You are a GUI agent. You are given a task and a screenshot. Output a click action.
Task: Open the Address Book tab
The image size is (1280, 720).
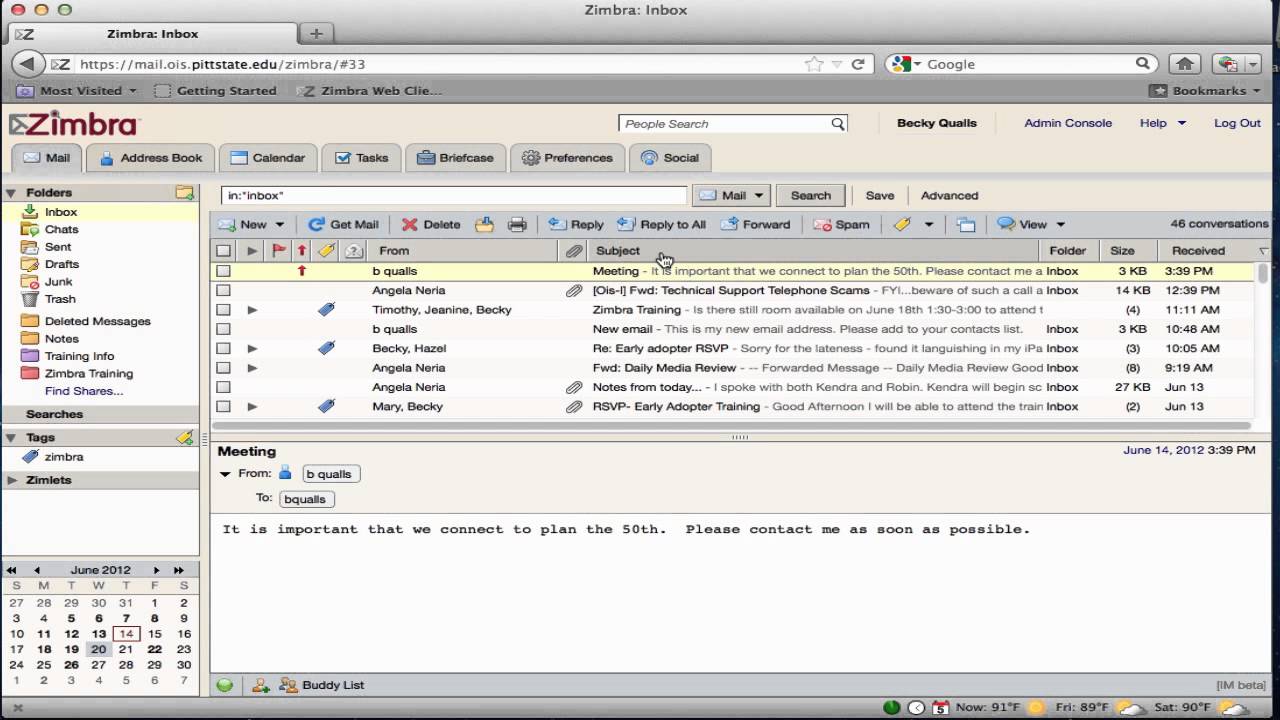(x=150, y=158)
